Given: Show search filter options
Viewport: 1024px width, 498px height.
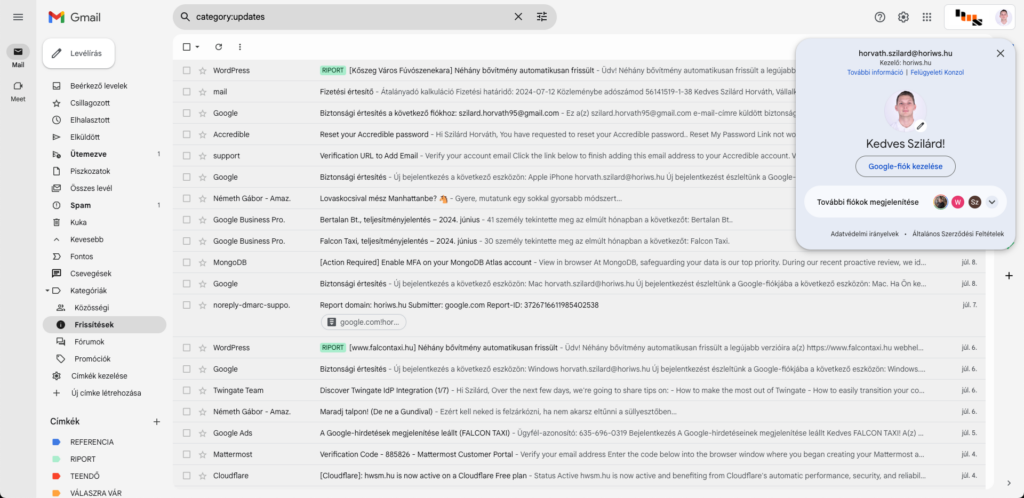Looking at the screenshot, I should pos(542,17).
